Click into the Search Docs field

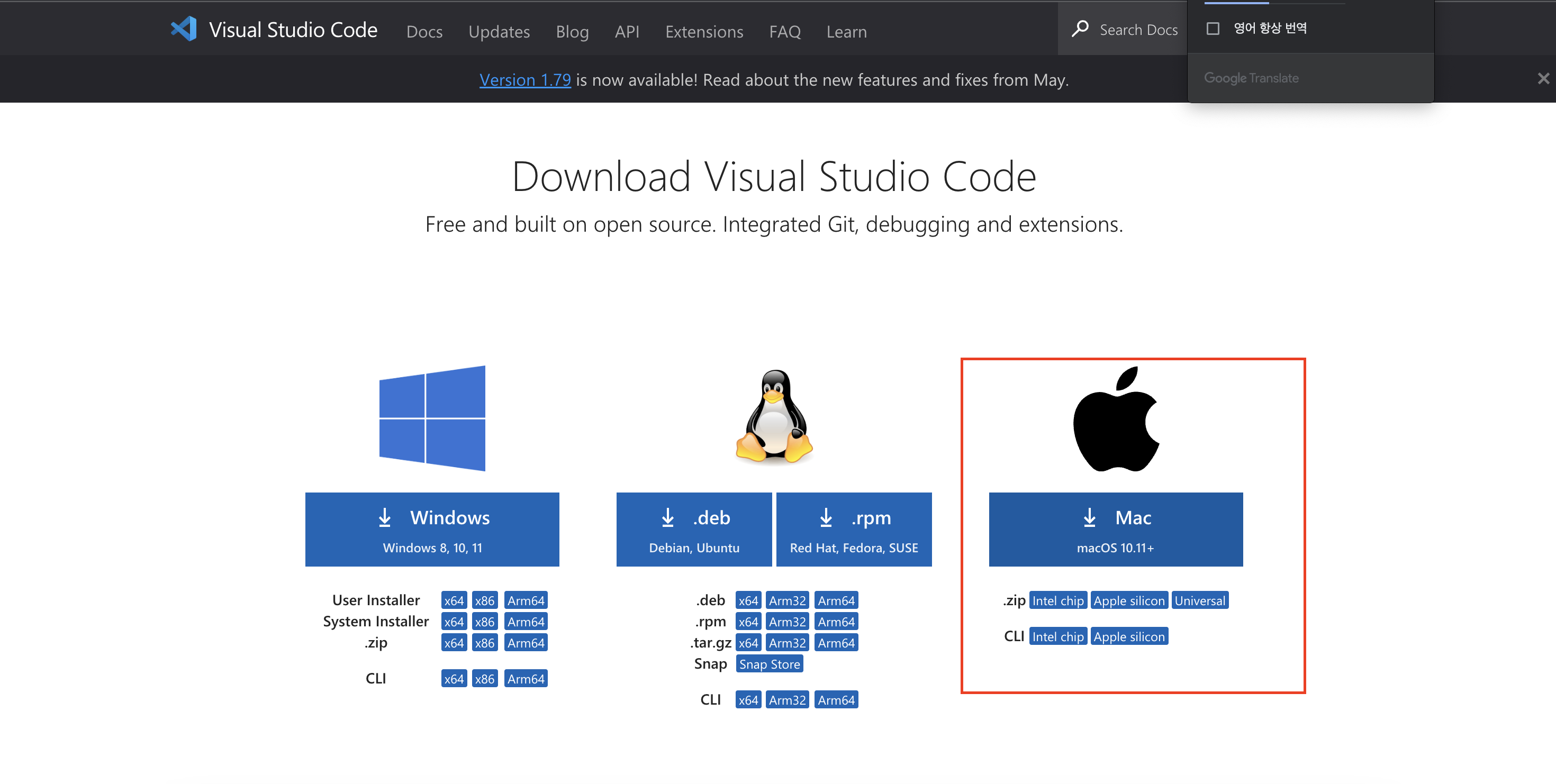(x=1138, y=30)
